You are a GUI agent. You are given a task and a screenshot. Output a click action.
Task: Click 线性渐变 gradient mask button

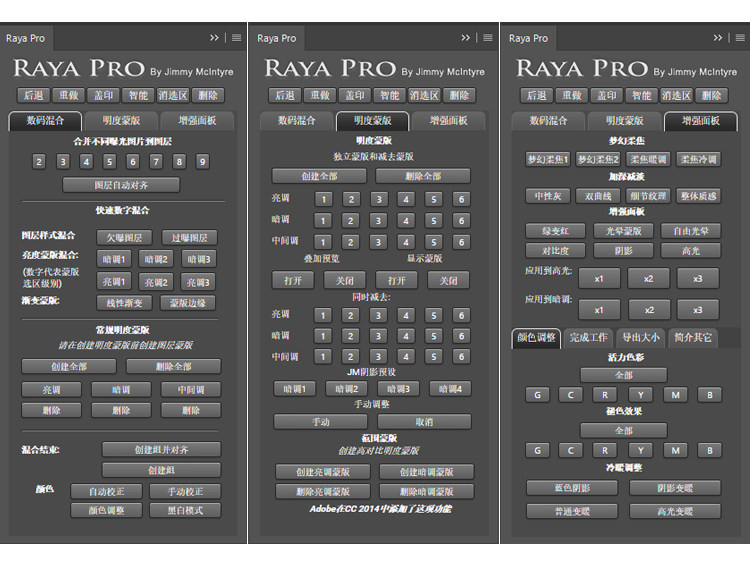pyautogui.click(x=124, y=303)
